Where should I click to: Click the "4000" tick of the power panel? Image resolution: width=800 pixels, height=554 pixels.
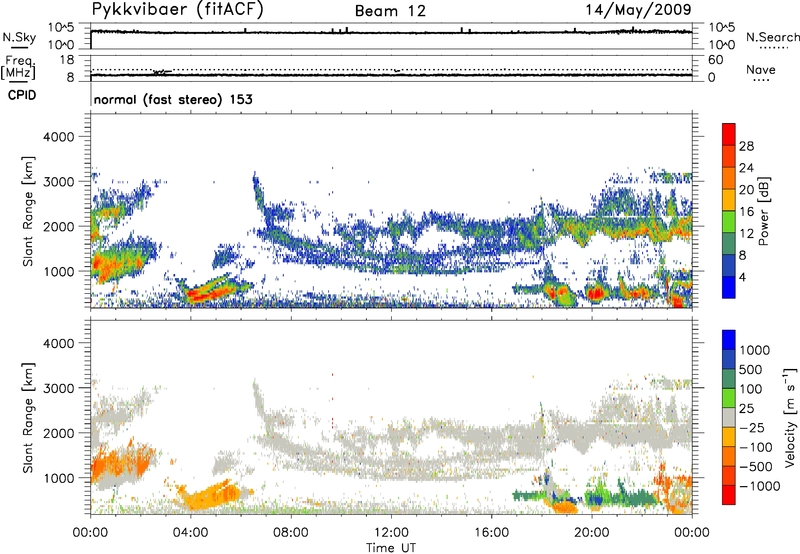(58, 137)
